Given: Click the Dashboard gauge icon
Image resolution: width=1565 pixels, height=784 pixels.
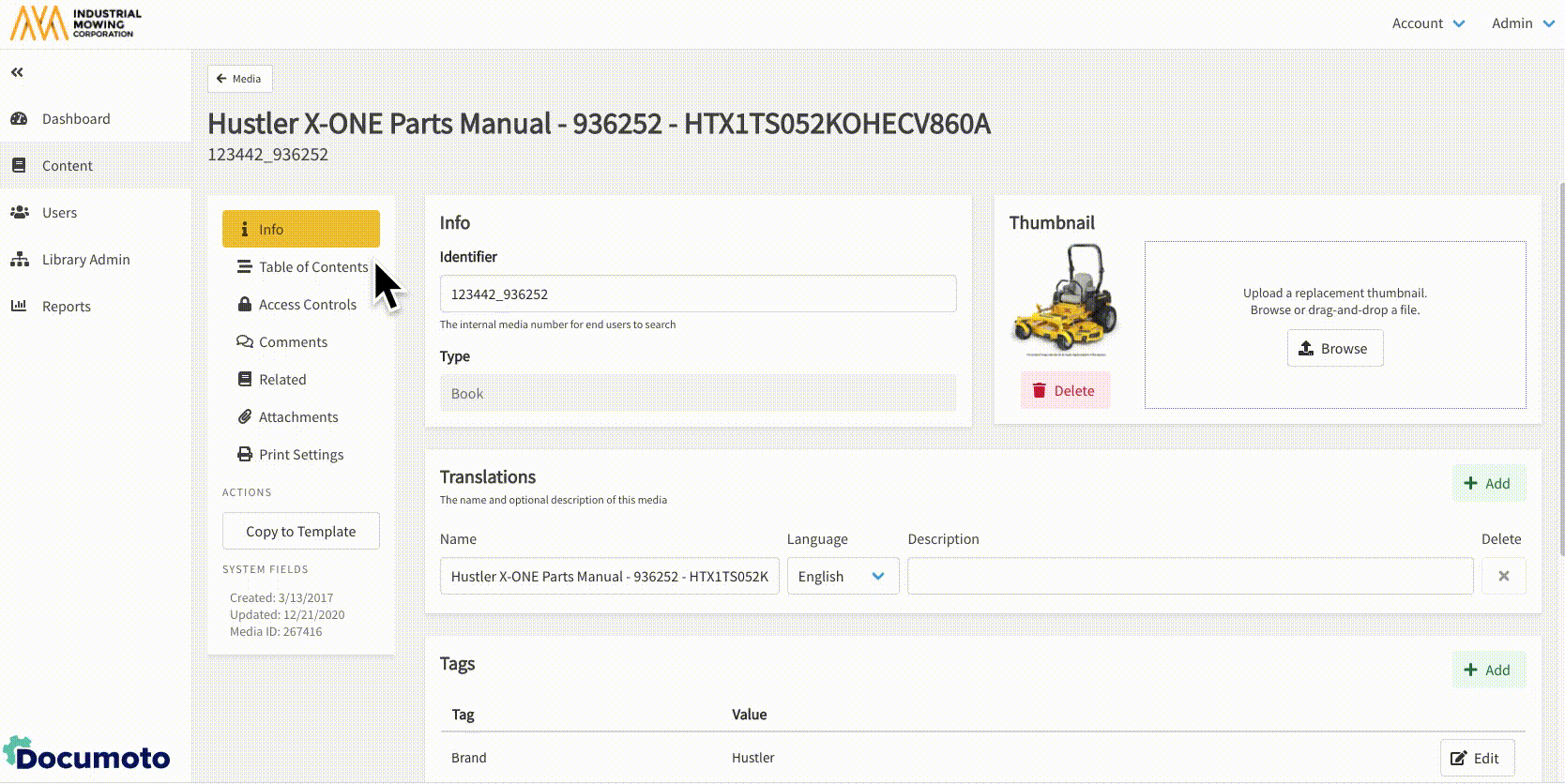Looking at the screenshot, I should point(19,119).
